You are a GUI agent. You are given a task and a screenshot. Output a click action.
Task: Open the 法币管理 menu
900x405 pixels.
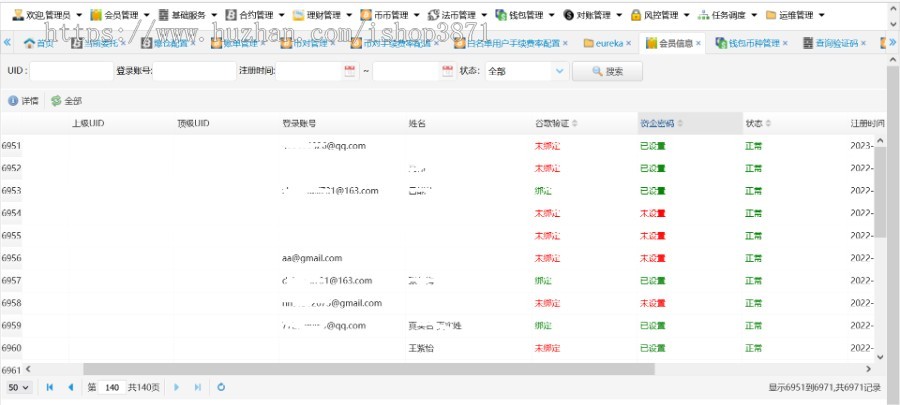[457, 15]
